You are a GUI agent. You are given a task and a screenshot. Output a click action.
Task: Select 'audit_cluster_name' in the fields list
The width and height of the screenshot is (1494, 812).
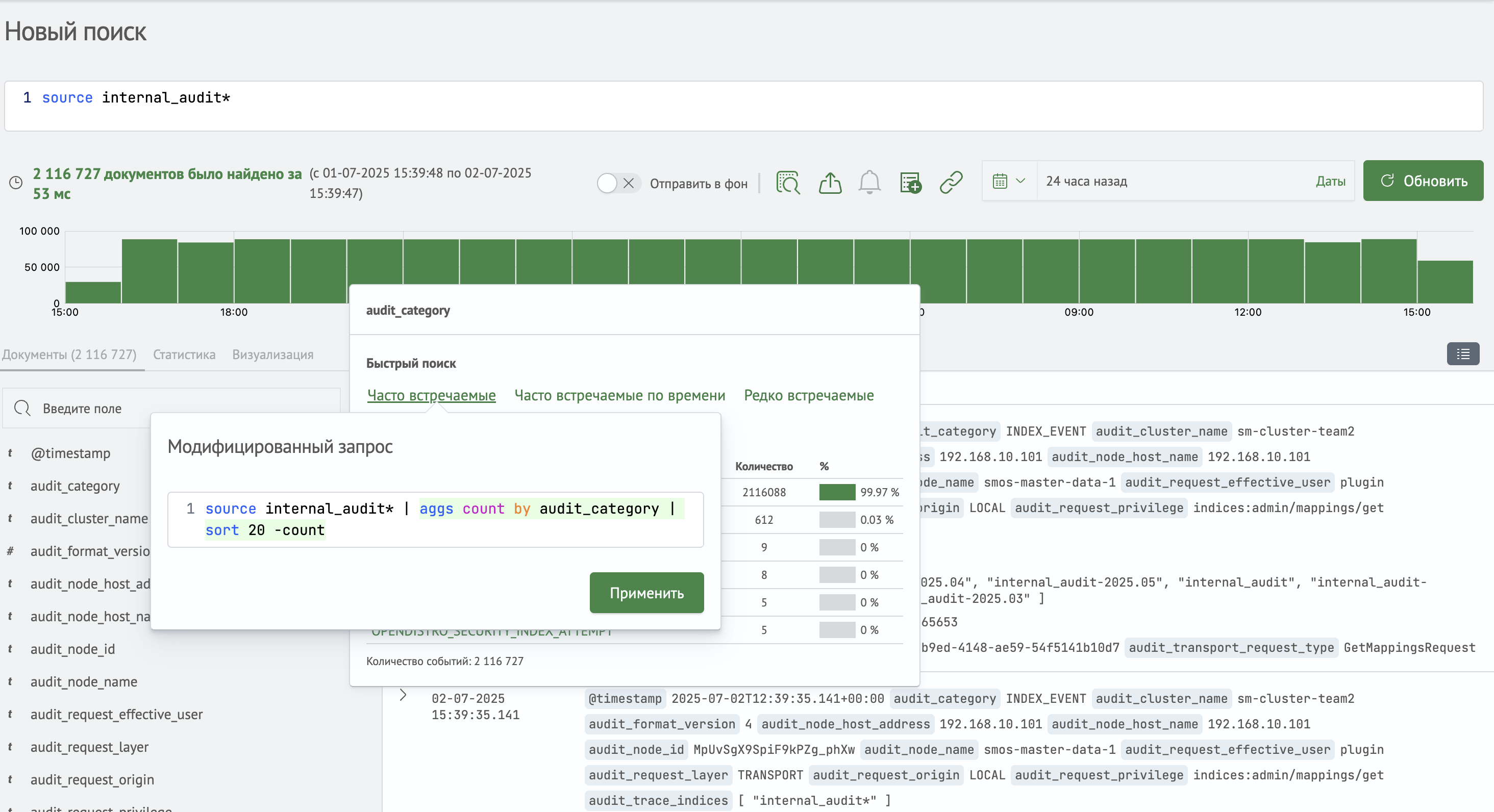[89, 518]
